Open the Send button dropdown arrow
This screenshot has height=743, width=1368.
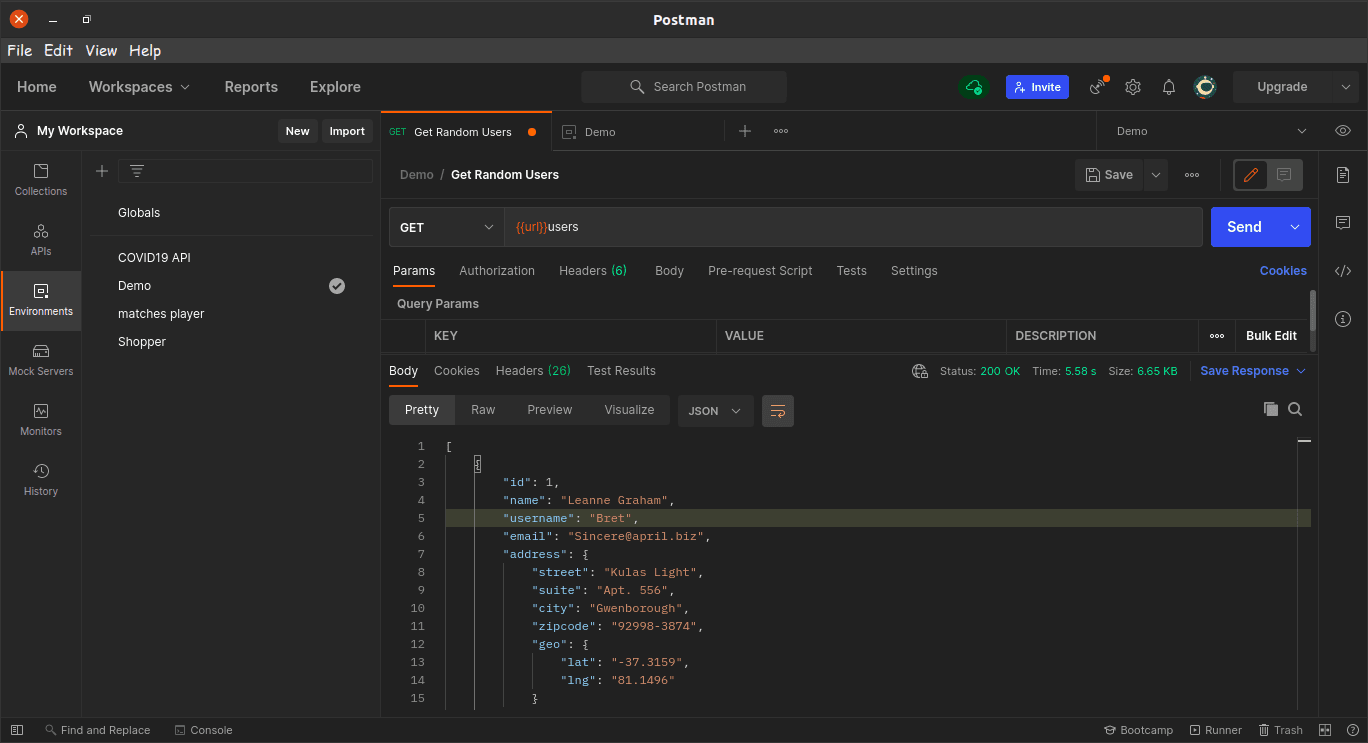pos(1294,227)
